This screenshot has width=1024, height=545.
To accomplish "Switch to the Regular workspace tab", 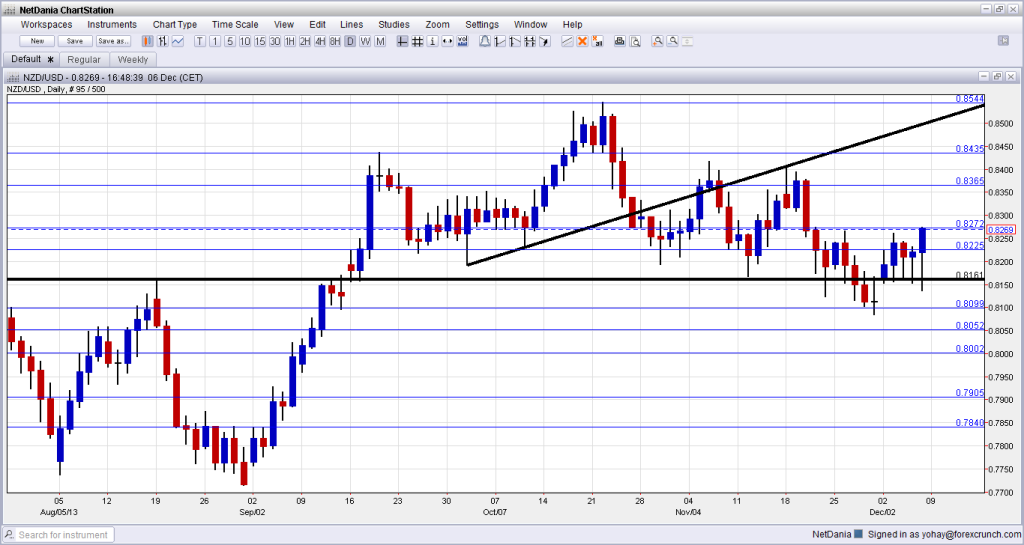I will point(84,59).
